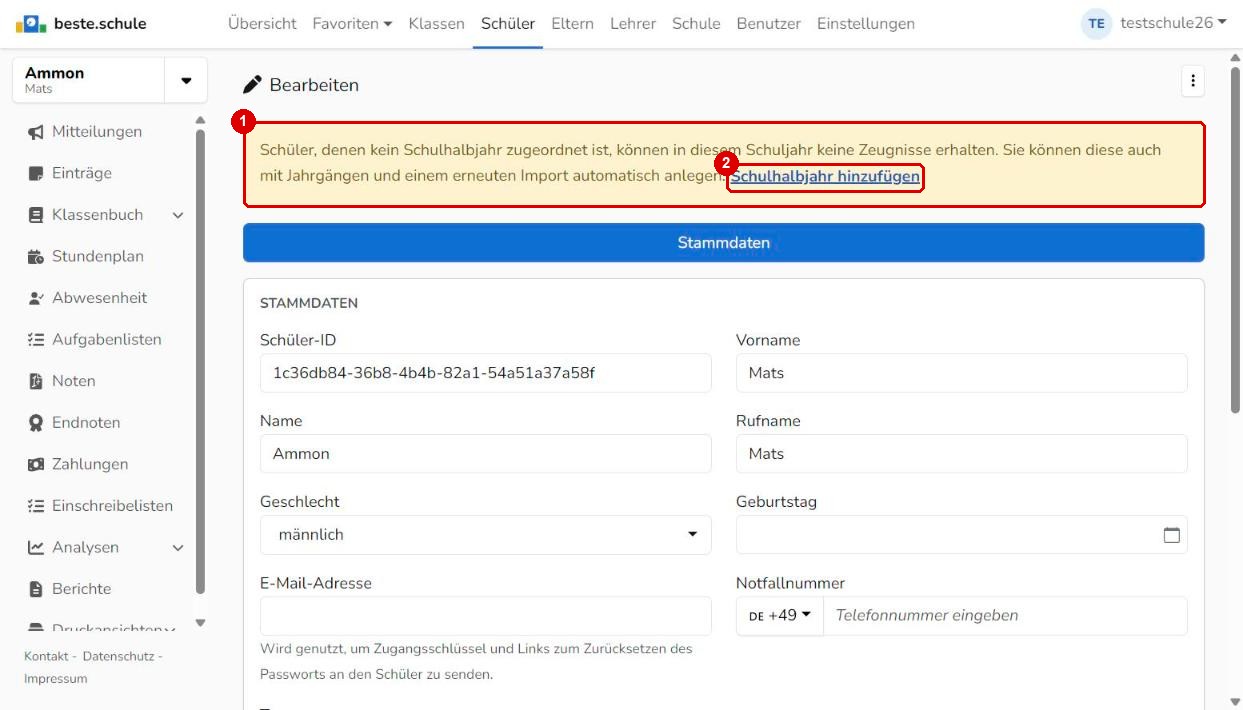Click the Rufname input field
Screen dimensions: 1243x710
tap(961, 454)
